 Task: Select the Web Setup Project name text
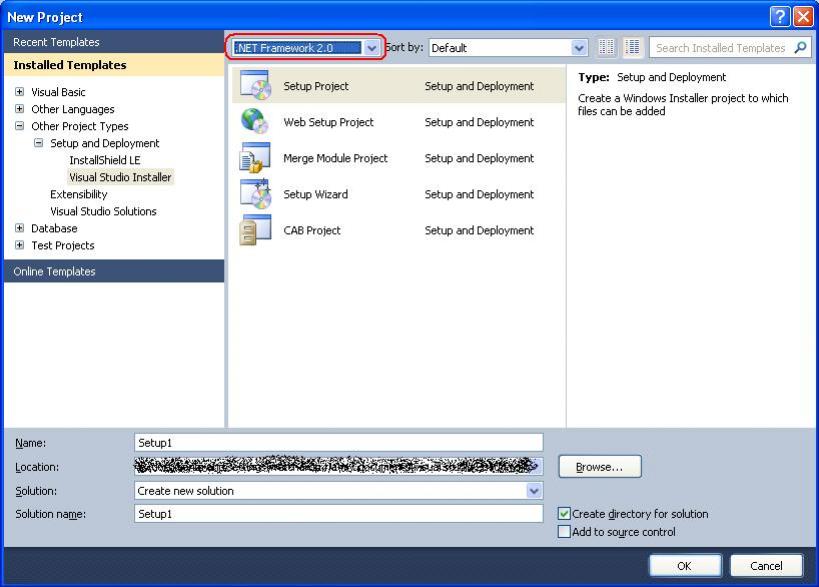click(x=328, y=122)
